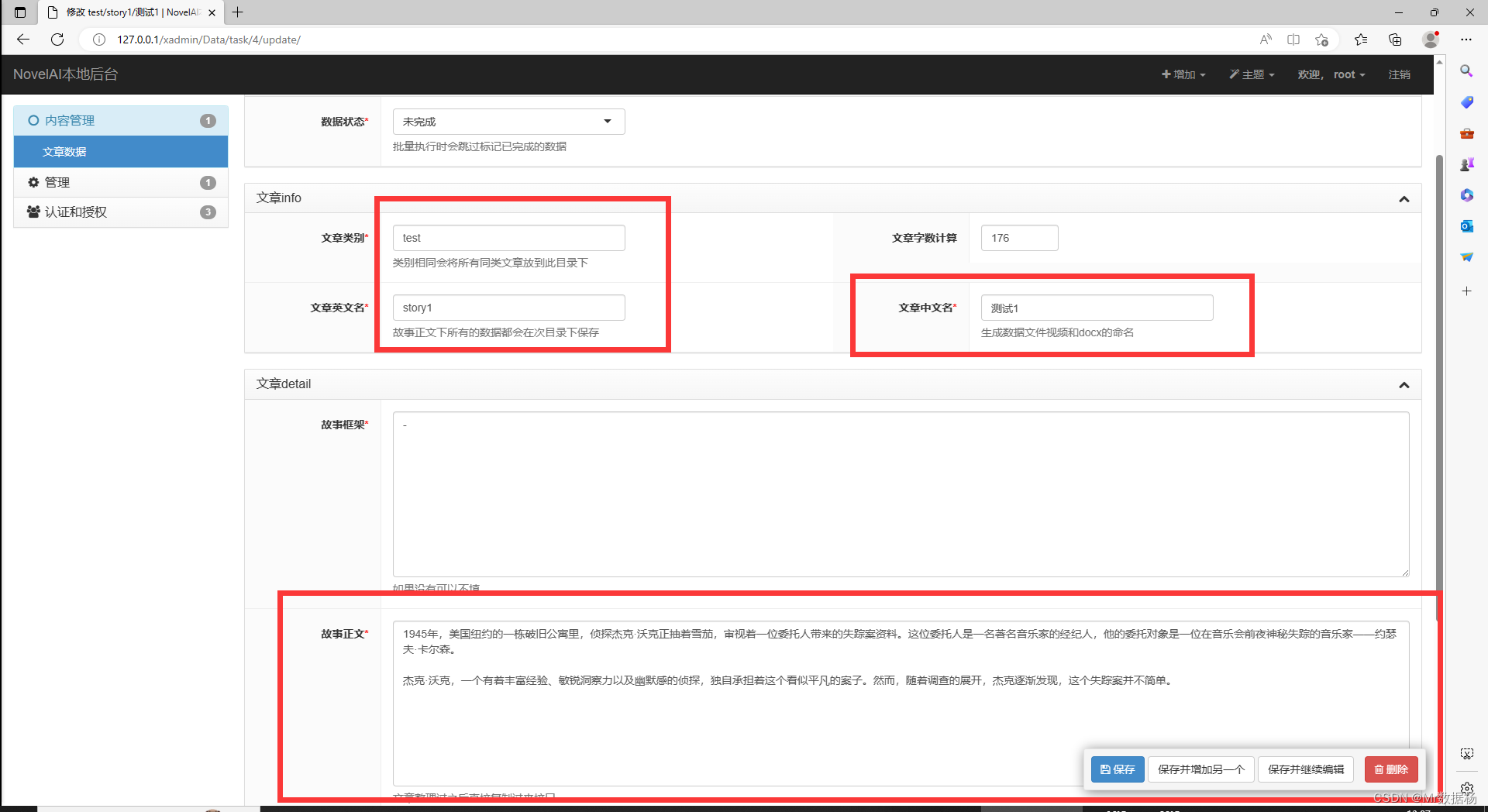Click the browser address bar URL

pyautogui.click(x=209, y=40)
